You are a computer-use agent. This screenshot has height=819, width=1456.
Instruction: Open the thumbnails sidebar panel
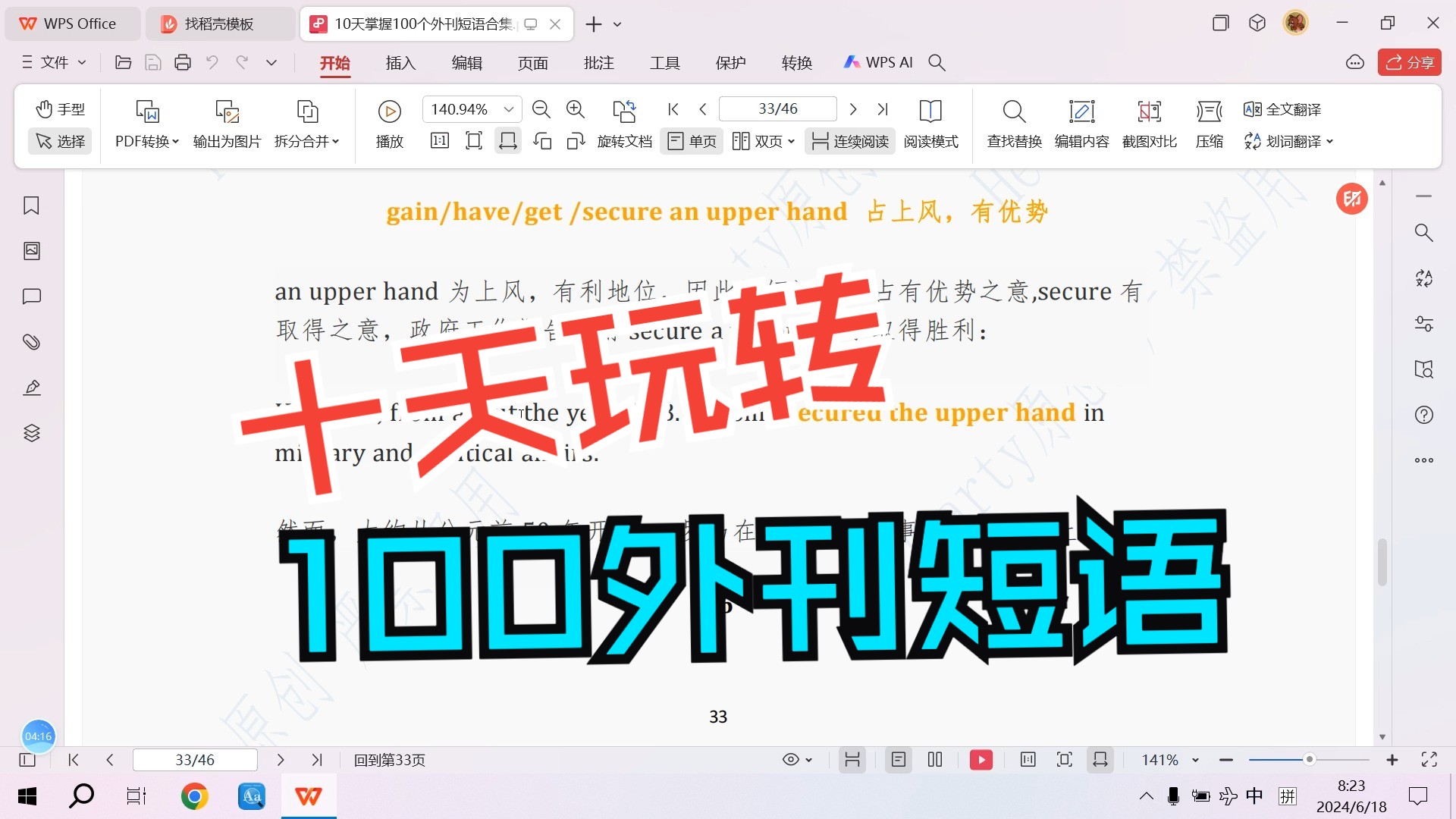(31, 251)
